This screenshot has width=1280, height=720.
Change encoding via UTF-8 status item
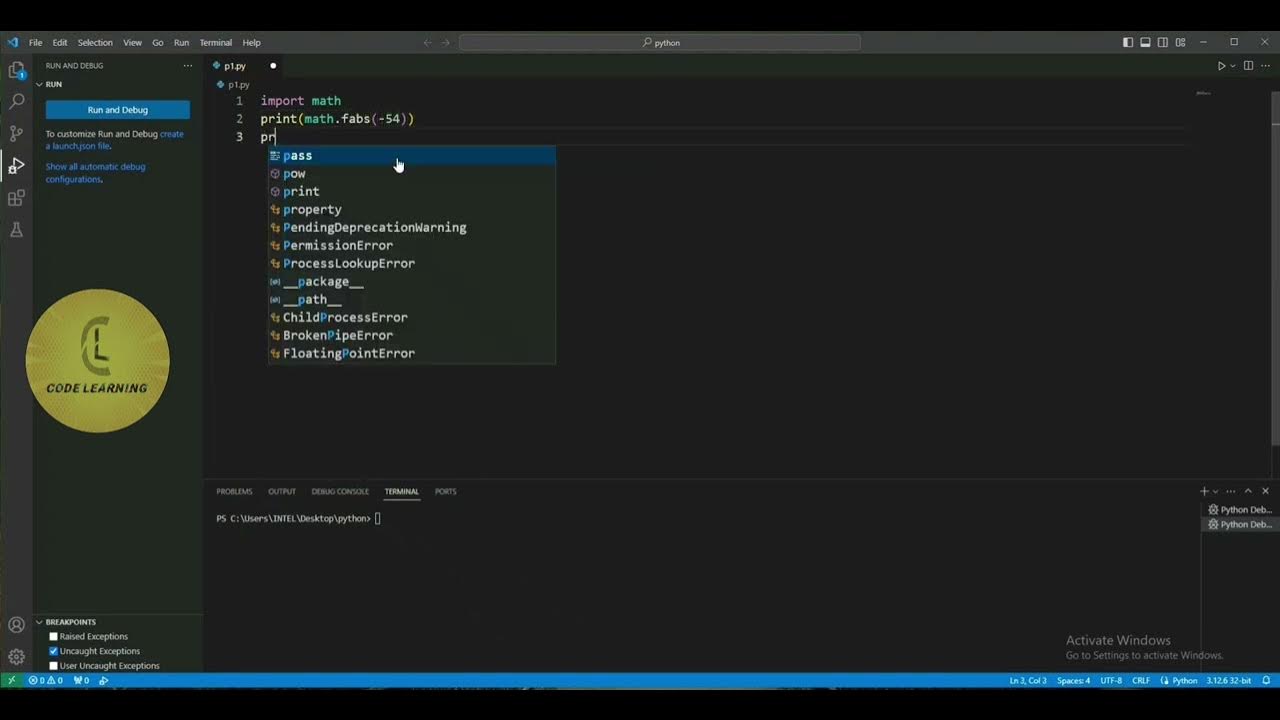1111,680
